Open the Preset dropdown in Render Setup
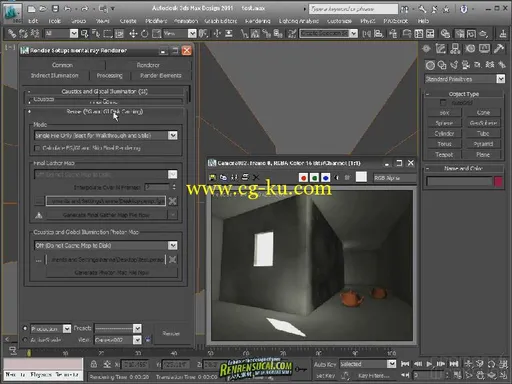The width and height of the screenshot is (512, 384). pyautogui.click(x=118, y=329)
